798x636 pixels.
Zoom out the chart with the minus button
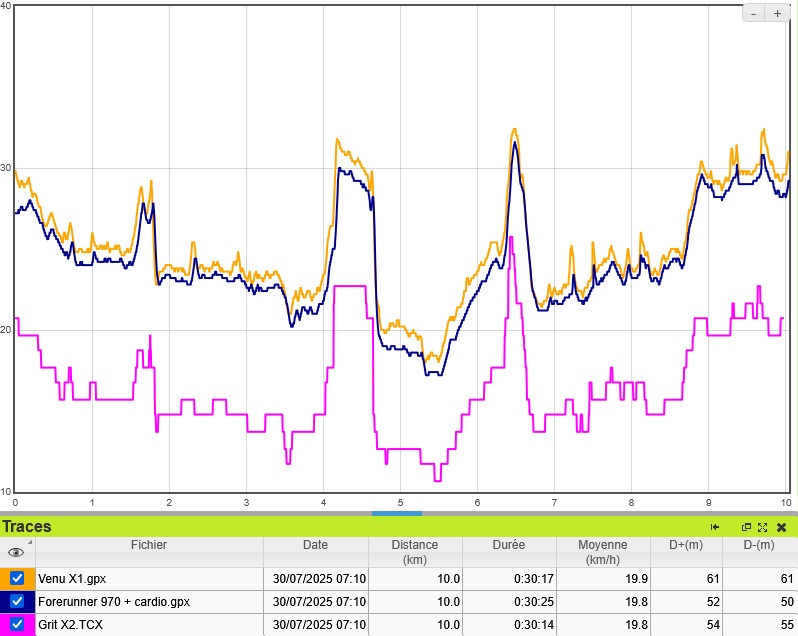753,13
